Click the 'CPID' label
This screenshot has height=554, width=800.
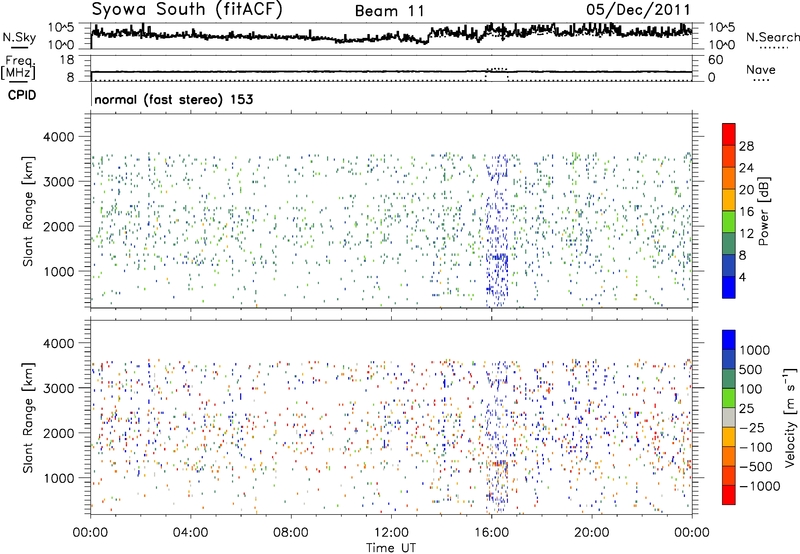pyautogui.click(x=22, y=95)
